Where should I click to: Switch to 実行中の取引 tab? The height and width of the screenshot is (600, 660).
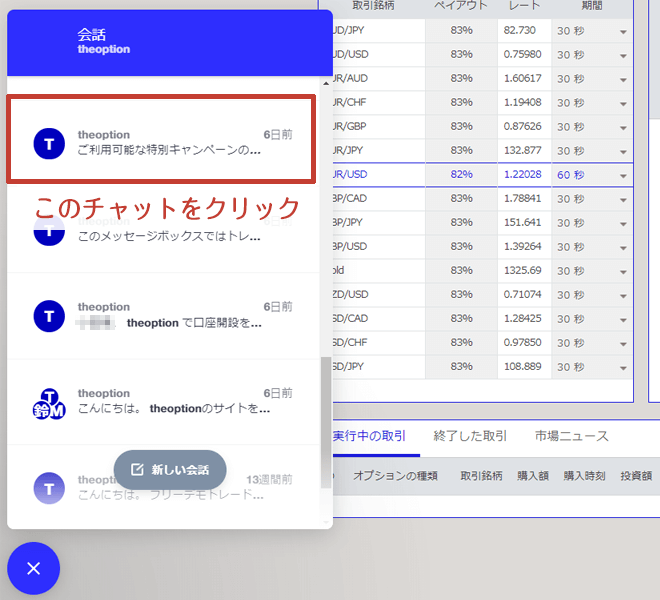tap(369, 435)
